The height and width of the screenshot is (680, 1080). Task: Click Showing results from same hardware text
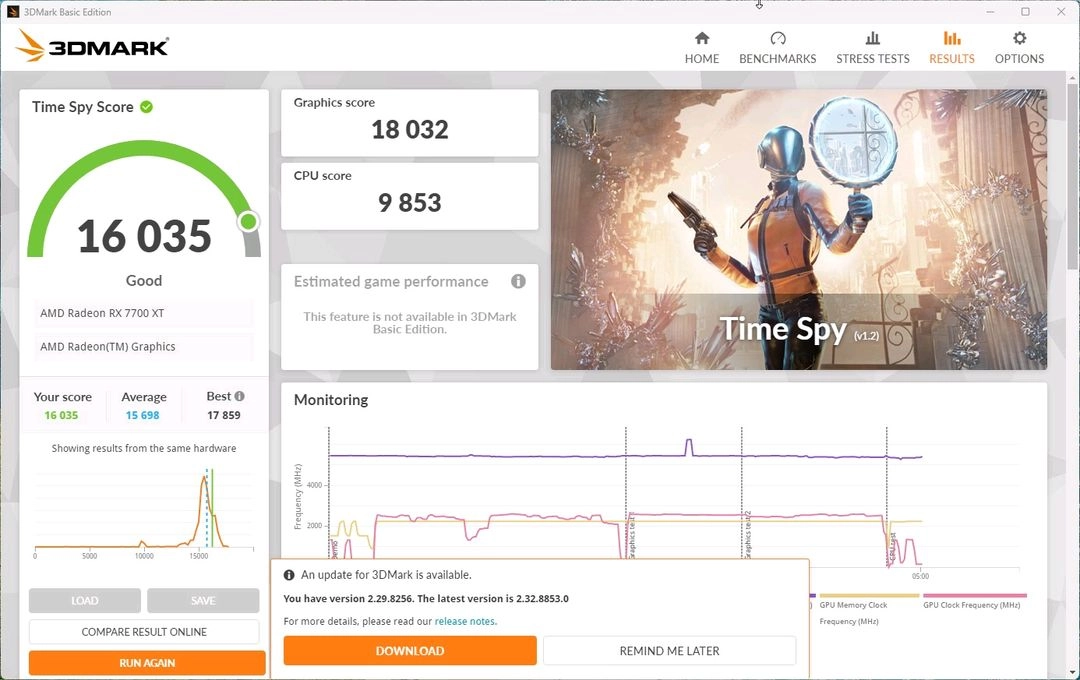click(144, 448)
